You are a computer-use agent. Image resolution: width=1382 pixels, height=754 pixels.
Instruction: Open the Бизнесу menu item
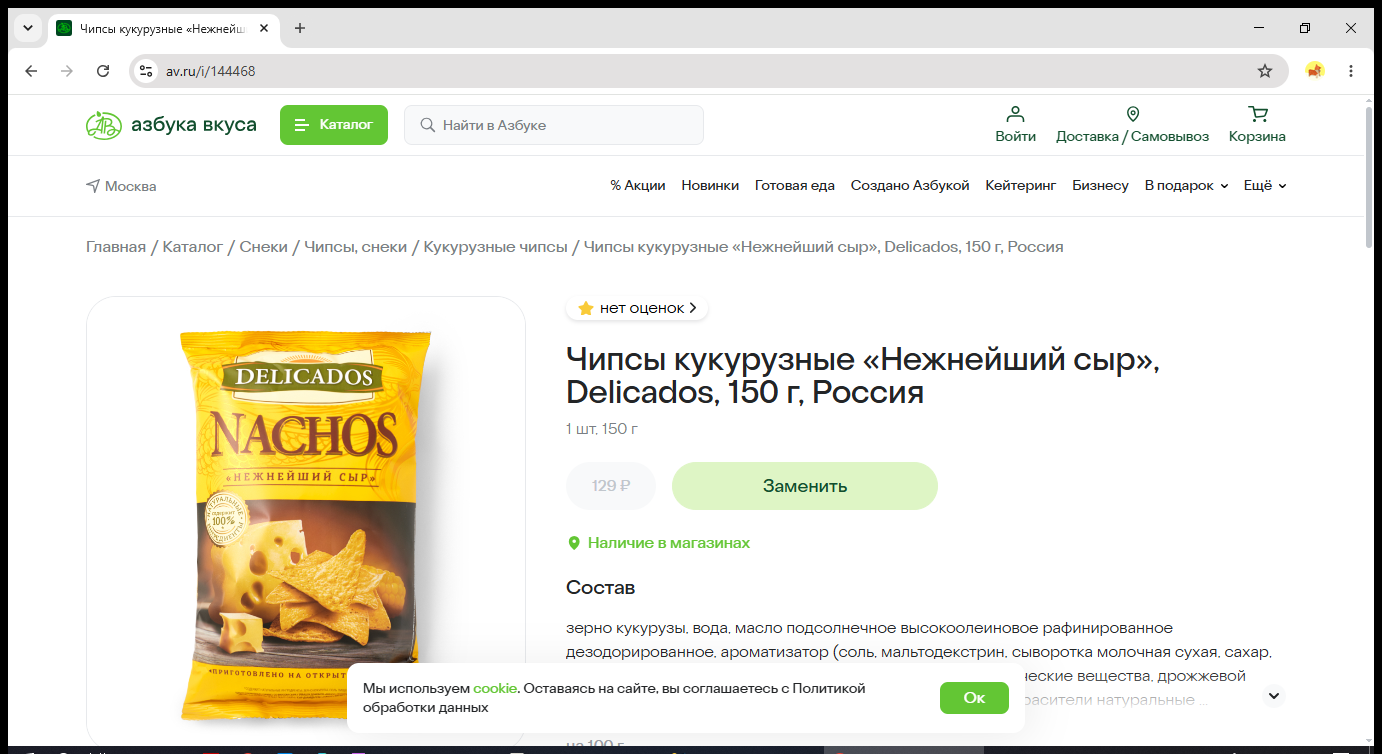click(x=1100, y=186)
